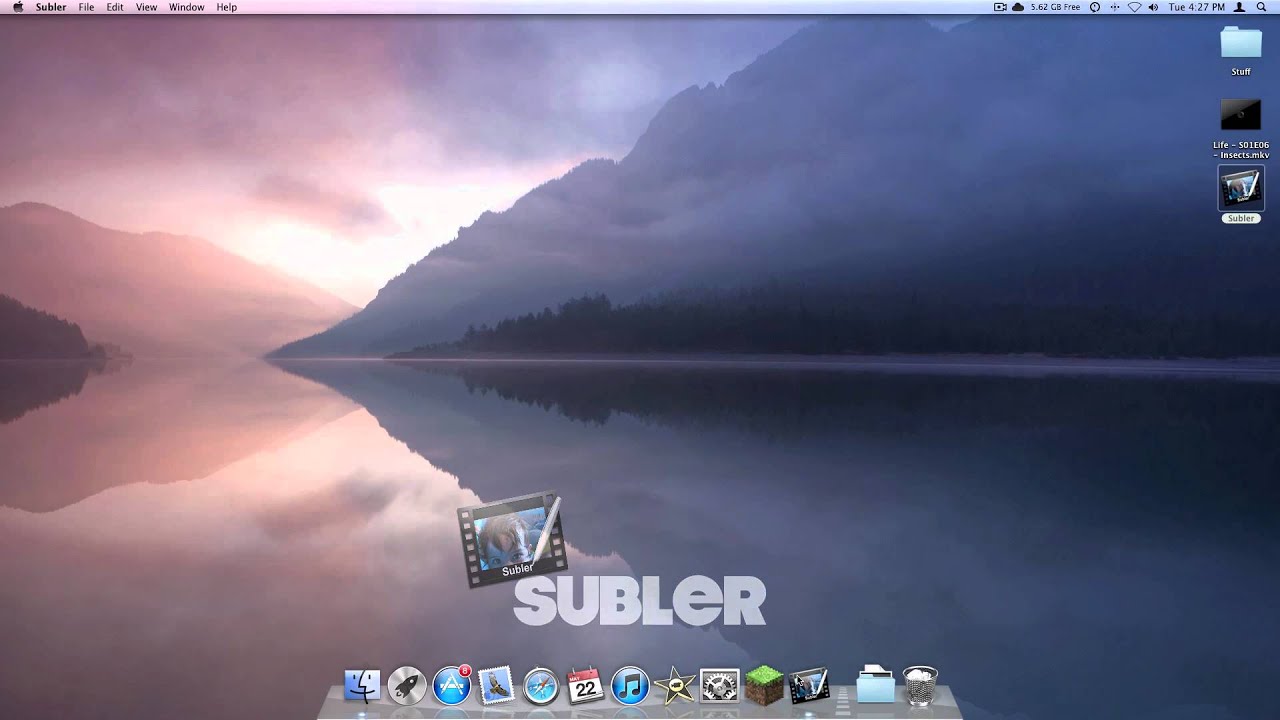Click the screen recording camera status icon
The width and height of the screenshot is (1280, 720).
1000,7
